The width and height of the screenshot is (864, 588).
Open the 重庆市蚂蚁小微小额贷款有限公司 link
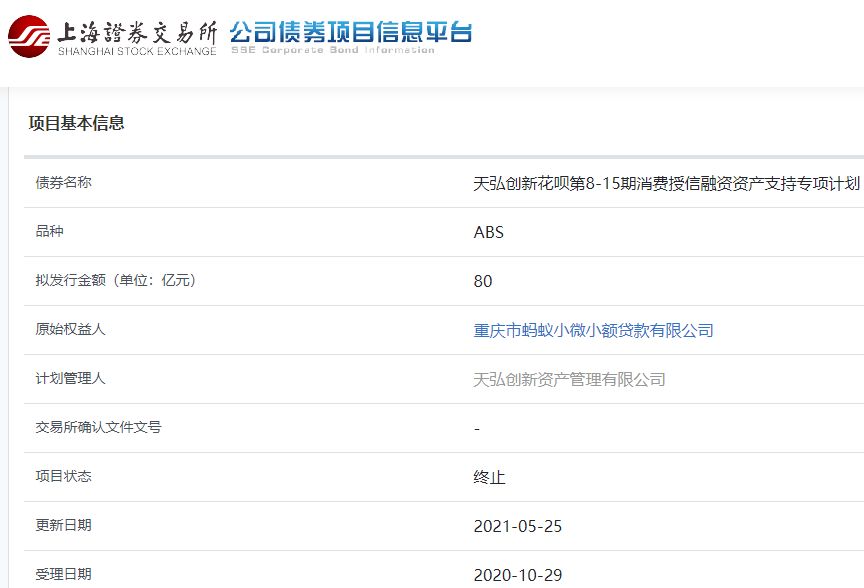(x=593, y=330)
